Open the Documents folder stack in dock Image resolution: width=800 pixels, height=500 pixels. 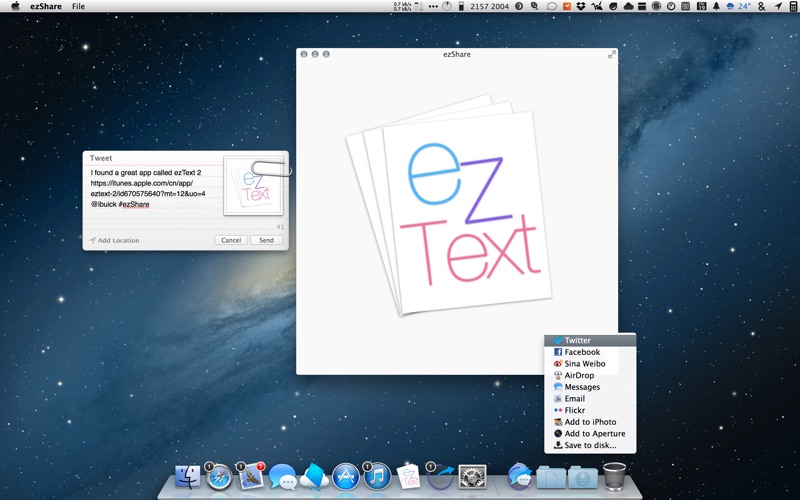551,478
